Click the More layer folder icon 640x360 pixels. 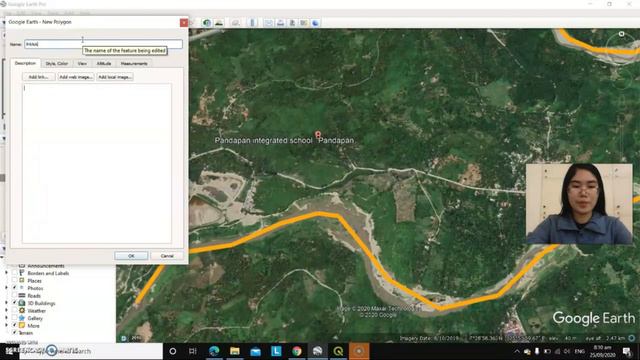(22, 325)
